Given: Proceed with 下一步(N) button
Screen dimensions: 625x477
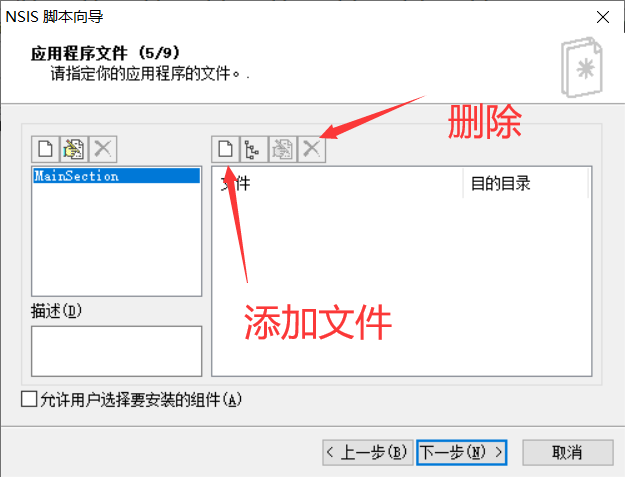Looking at the screenshot, I should click(462, 452).
